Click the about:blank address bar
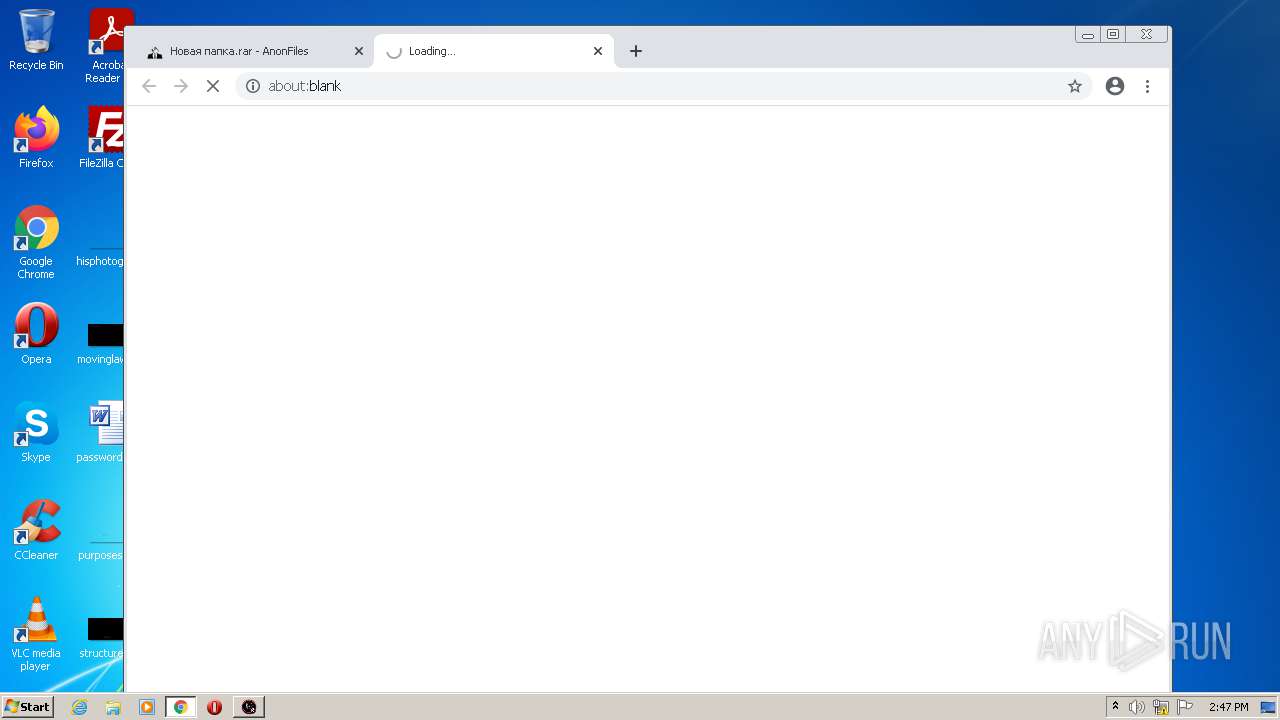1280x720 pixels. (x=663, y=86)
